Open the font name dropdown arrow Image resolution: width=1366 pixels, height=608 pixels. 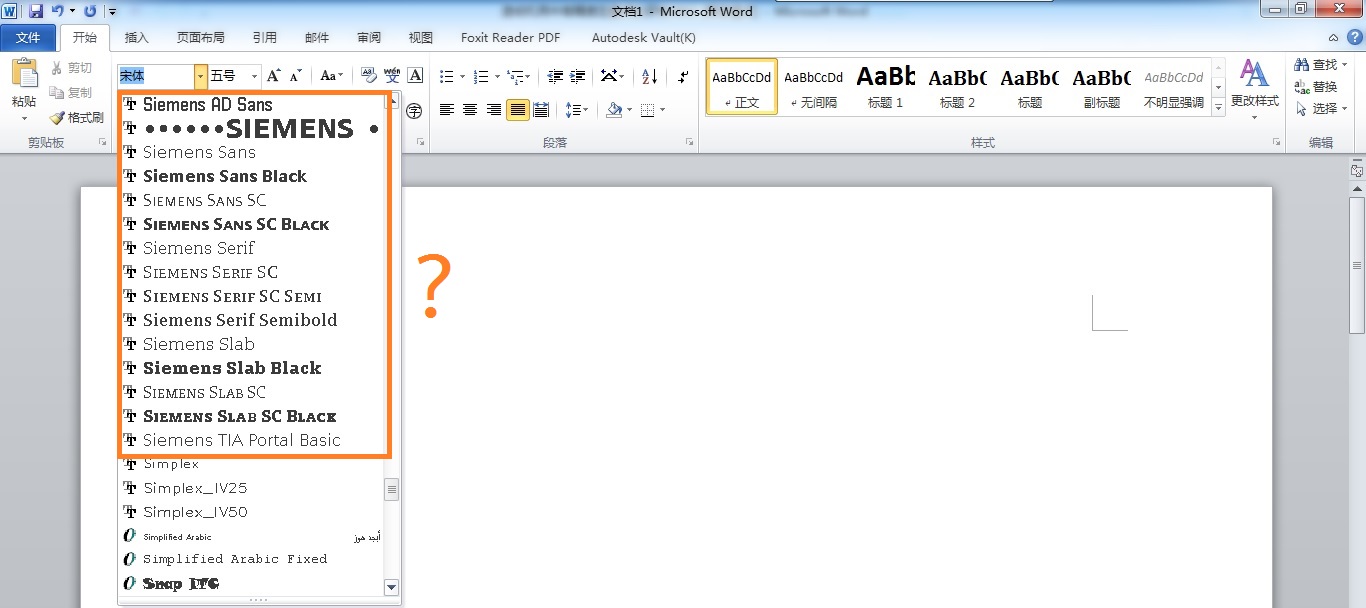tap(201, 76)
